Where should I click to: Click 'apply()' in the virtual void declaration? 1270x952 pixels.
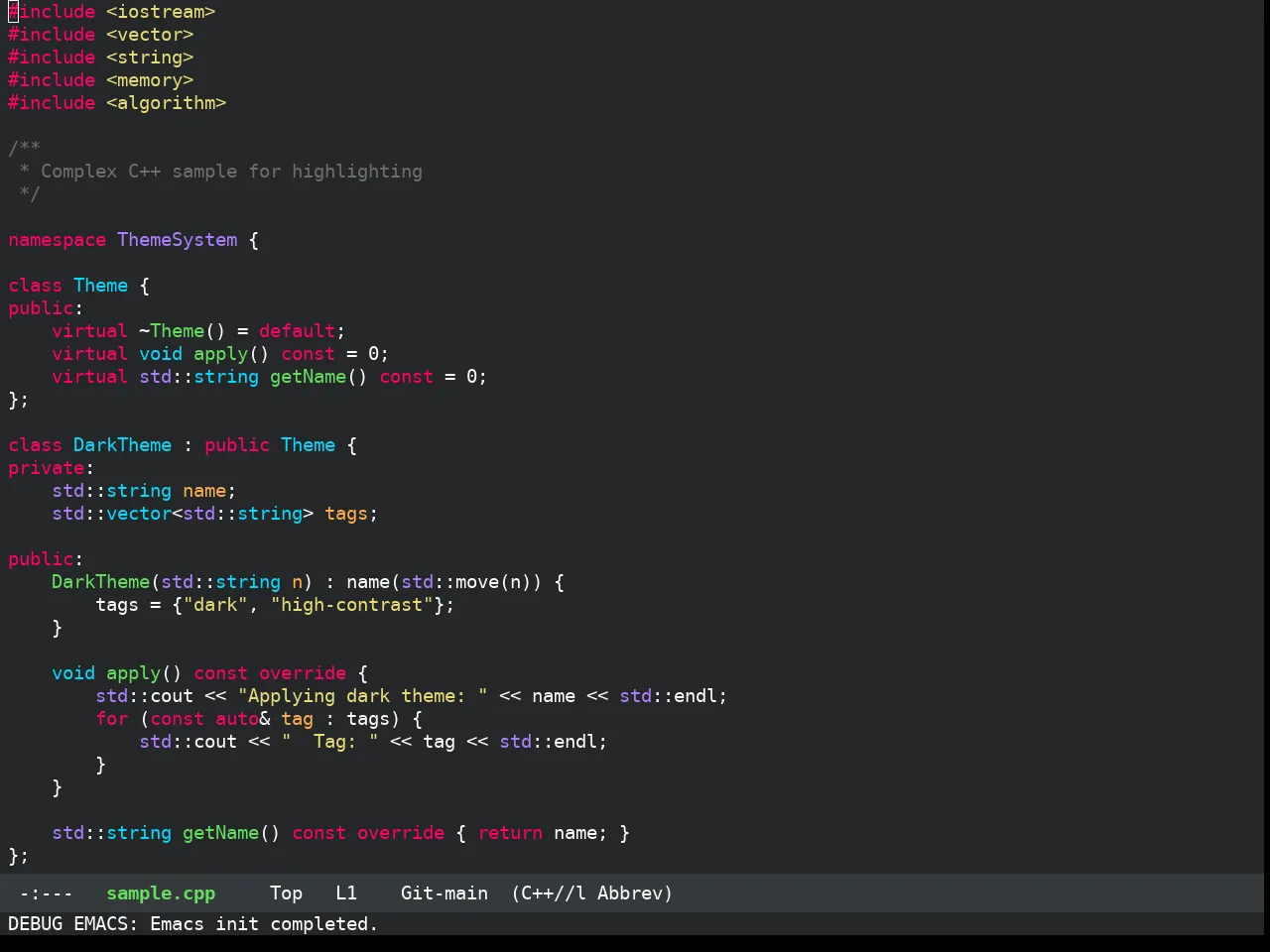pos(231,354)
